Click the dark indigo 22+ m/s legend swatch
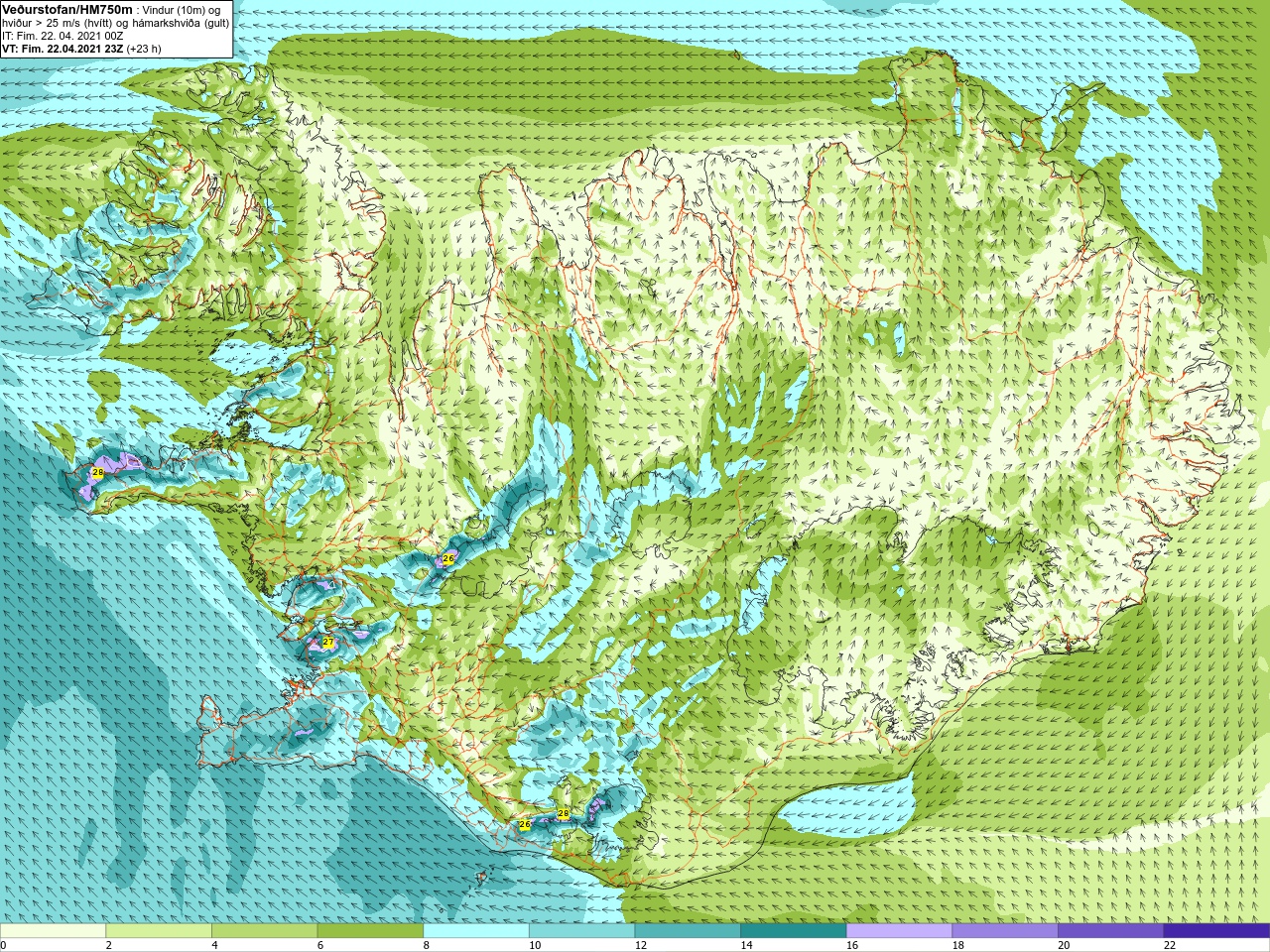Screen dimensions: 1270x952 (1216, 931)
